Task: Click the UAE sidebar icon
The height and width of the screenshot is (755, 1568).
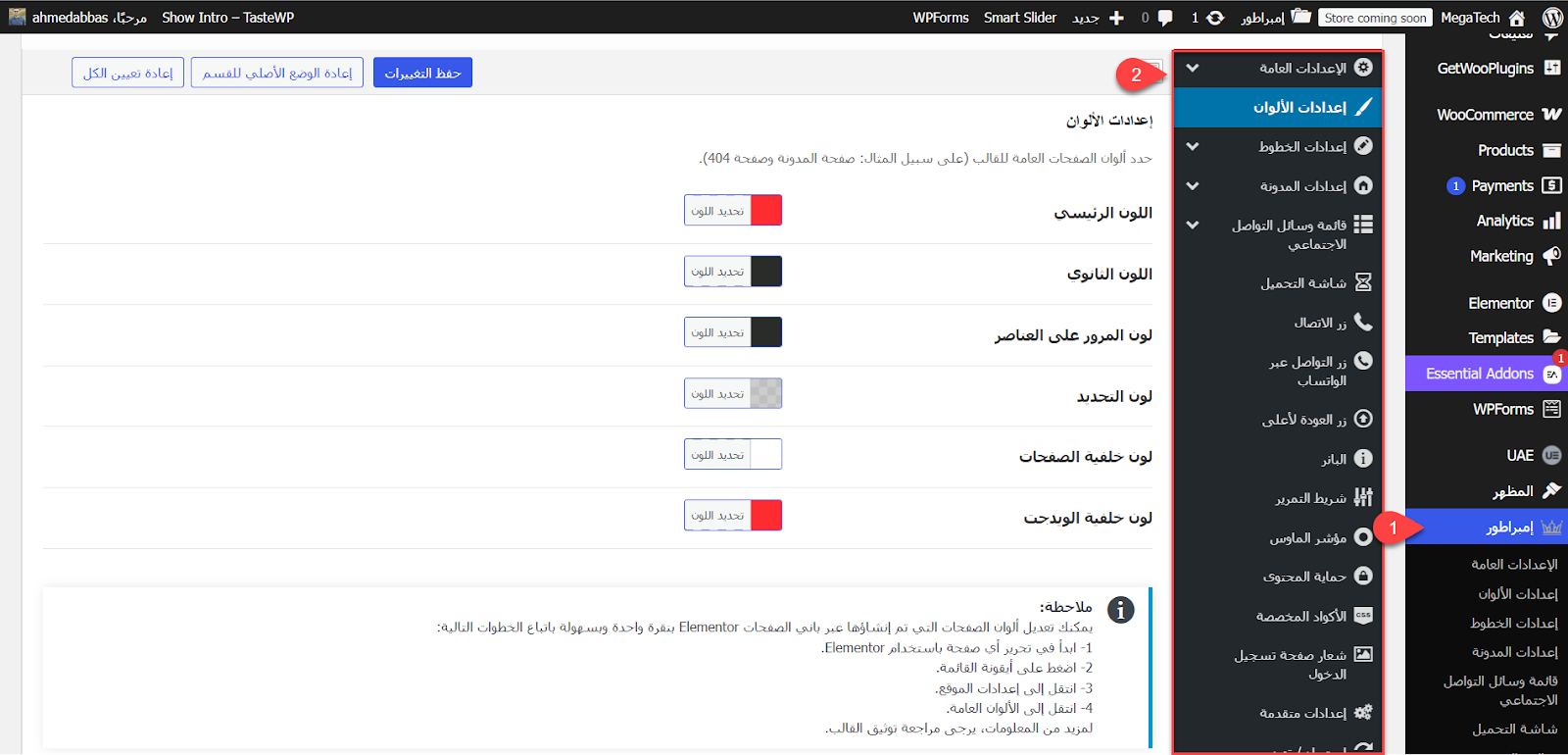Action: (1551, 455)
